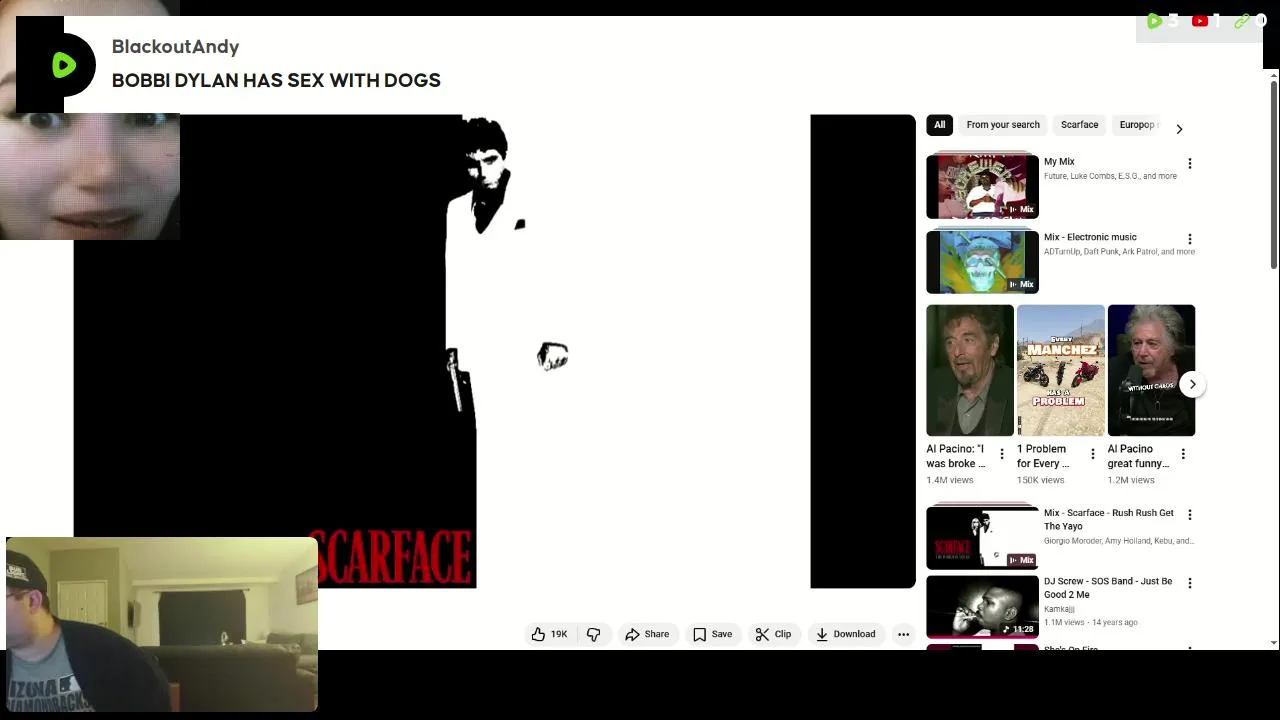The height and width of the screenshot is (720, 1280).
Task: Open Mix - Scarface Rush Rush thumbnail
Action: pyautogui.click(x=982, y=538)
